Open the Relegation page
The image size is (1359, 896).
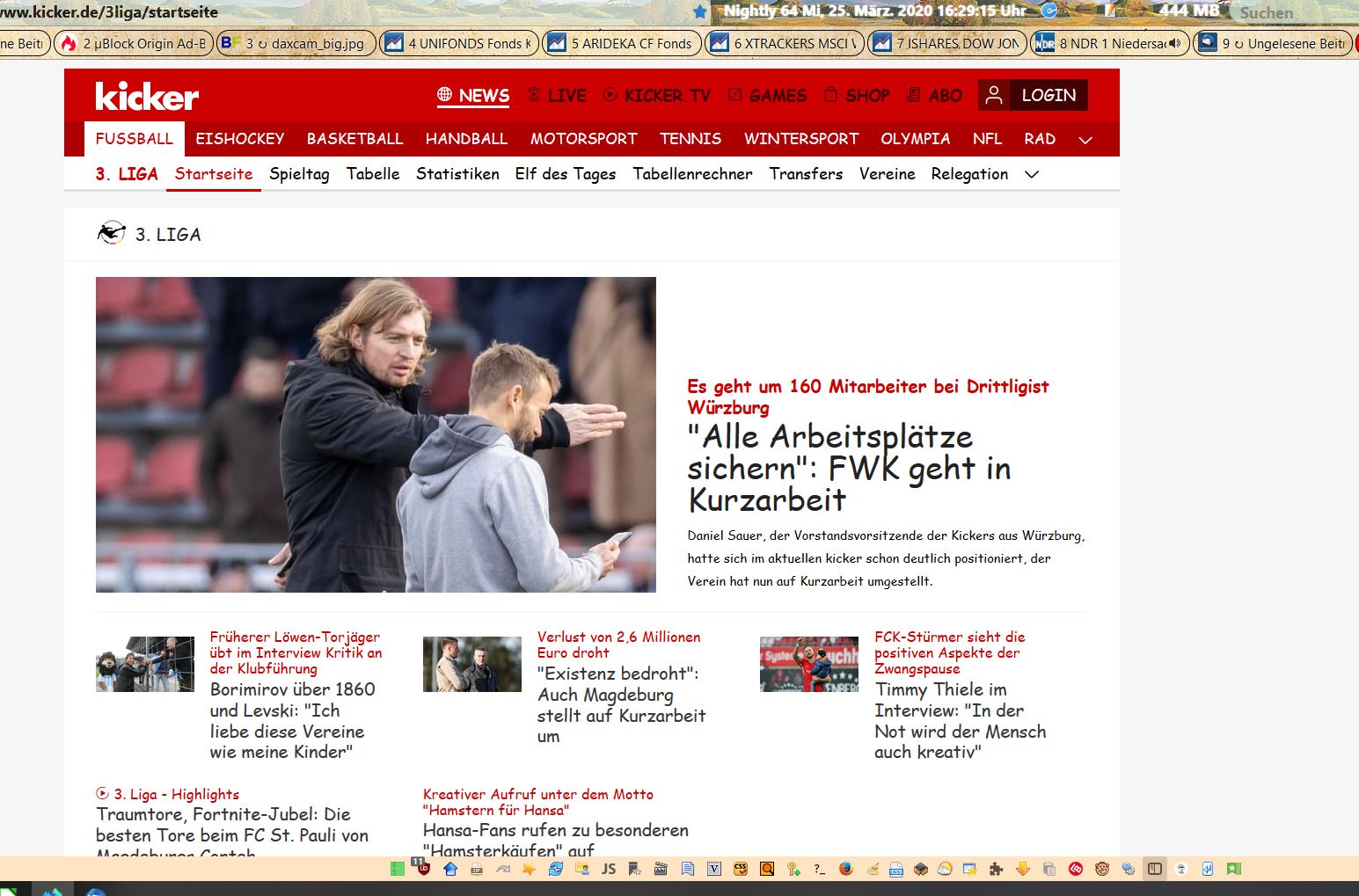[x=969, y=174]
